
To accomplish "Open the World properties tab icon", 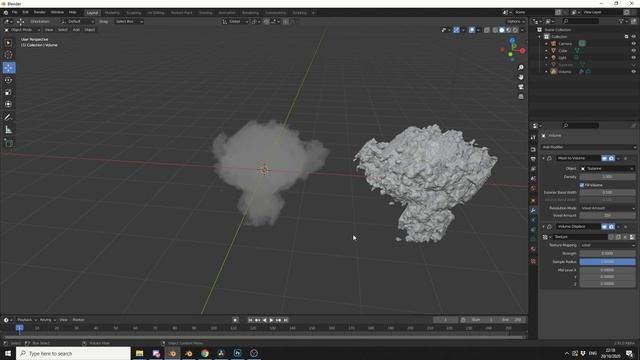I will [x=533, y=189].
